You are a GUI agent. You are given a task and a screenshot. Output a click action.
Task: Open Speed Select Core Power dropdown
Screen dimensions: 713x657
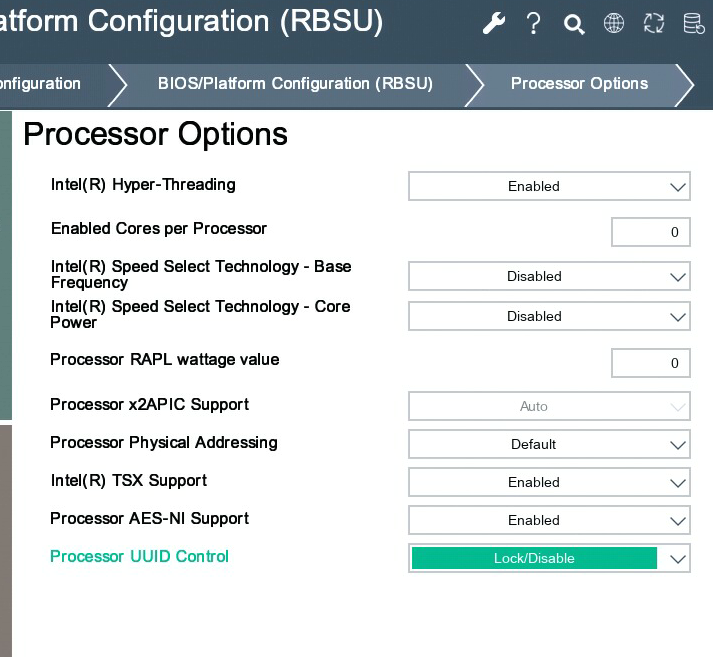coord(549,316)
